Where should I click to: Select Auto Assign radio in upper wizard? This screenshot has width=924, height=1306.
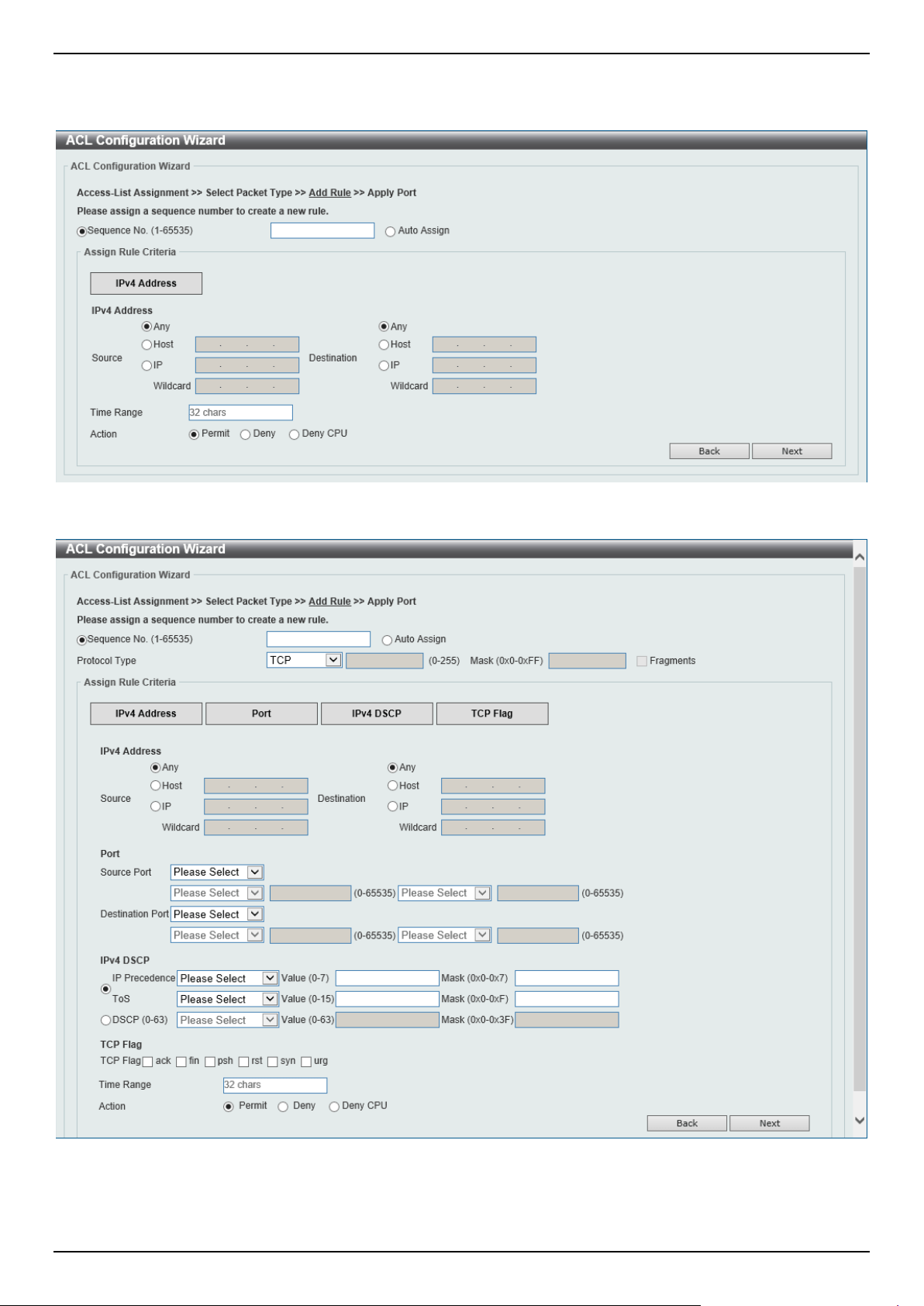(x=390, y=231)
